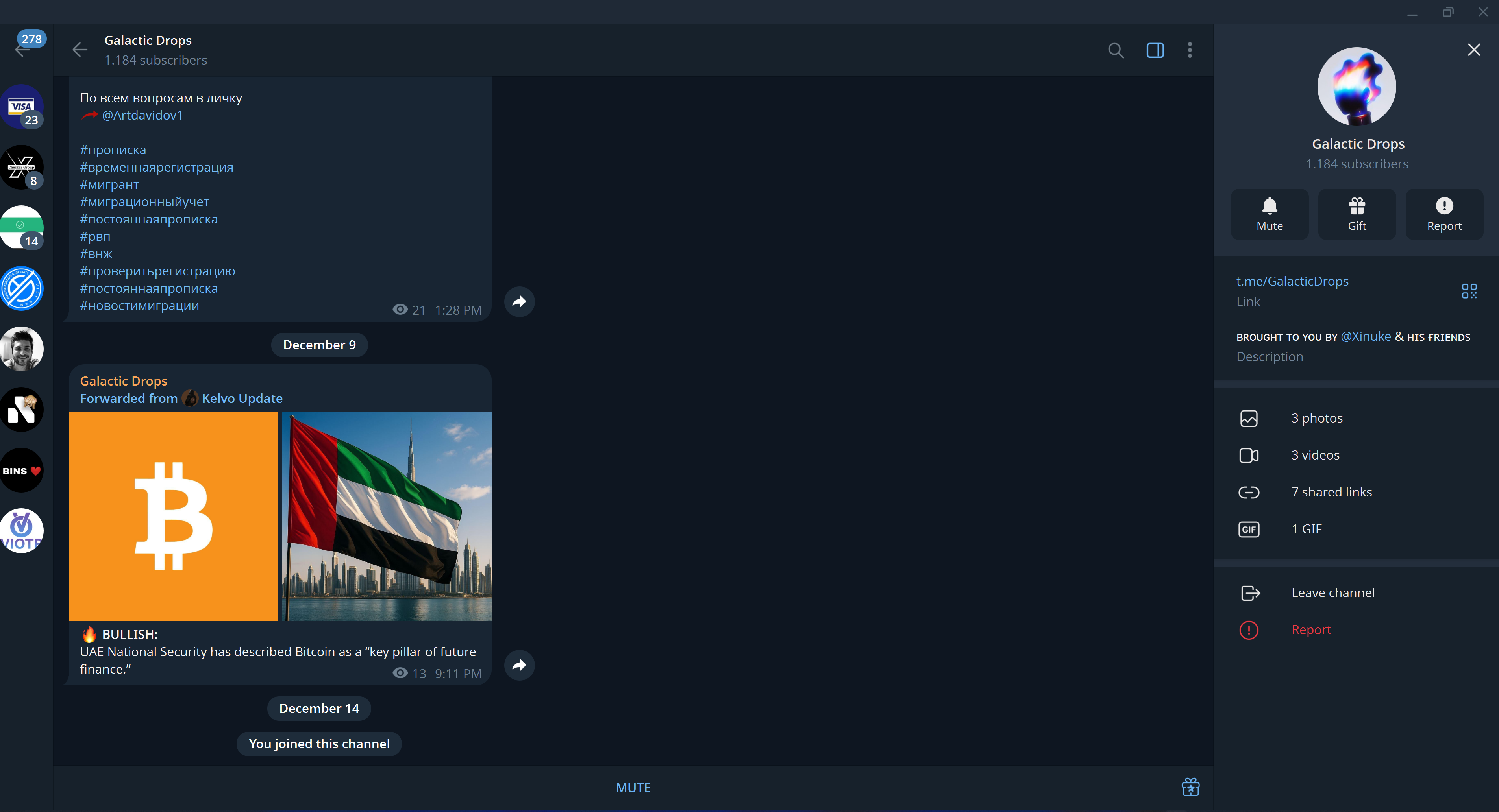This screenshot has height=812, width=1499.
Task: Click "You joined this channel" service message
Action: pyautogui.click(x=319, y=744)
